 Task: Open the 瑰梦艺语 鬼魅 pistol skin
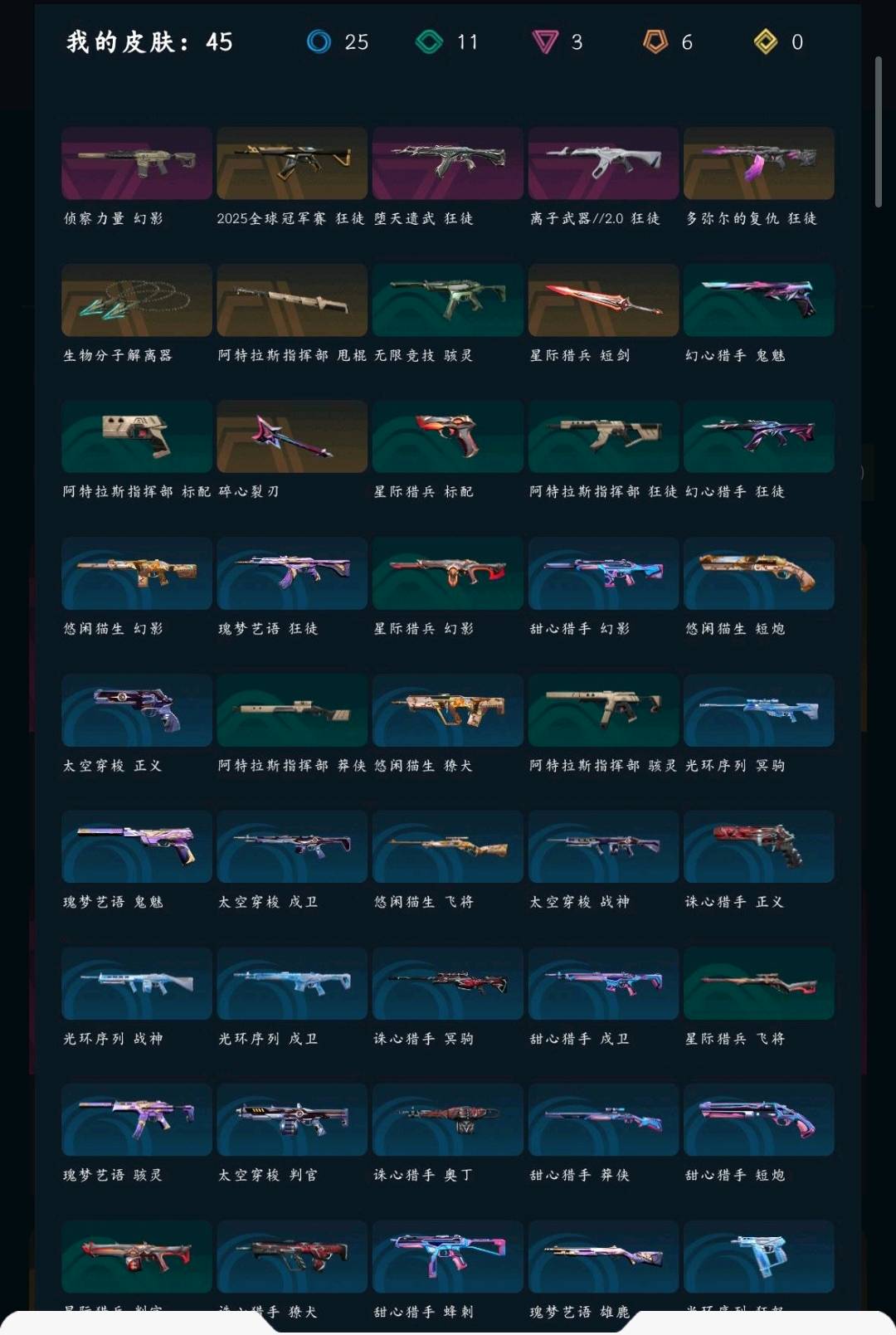(137, 846)
